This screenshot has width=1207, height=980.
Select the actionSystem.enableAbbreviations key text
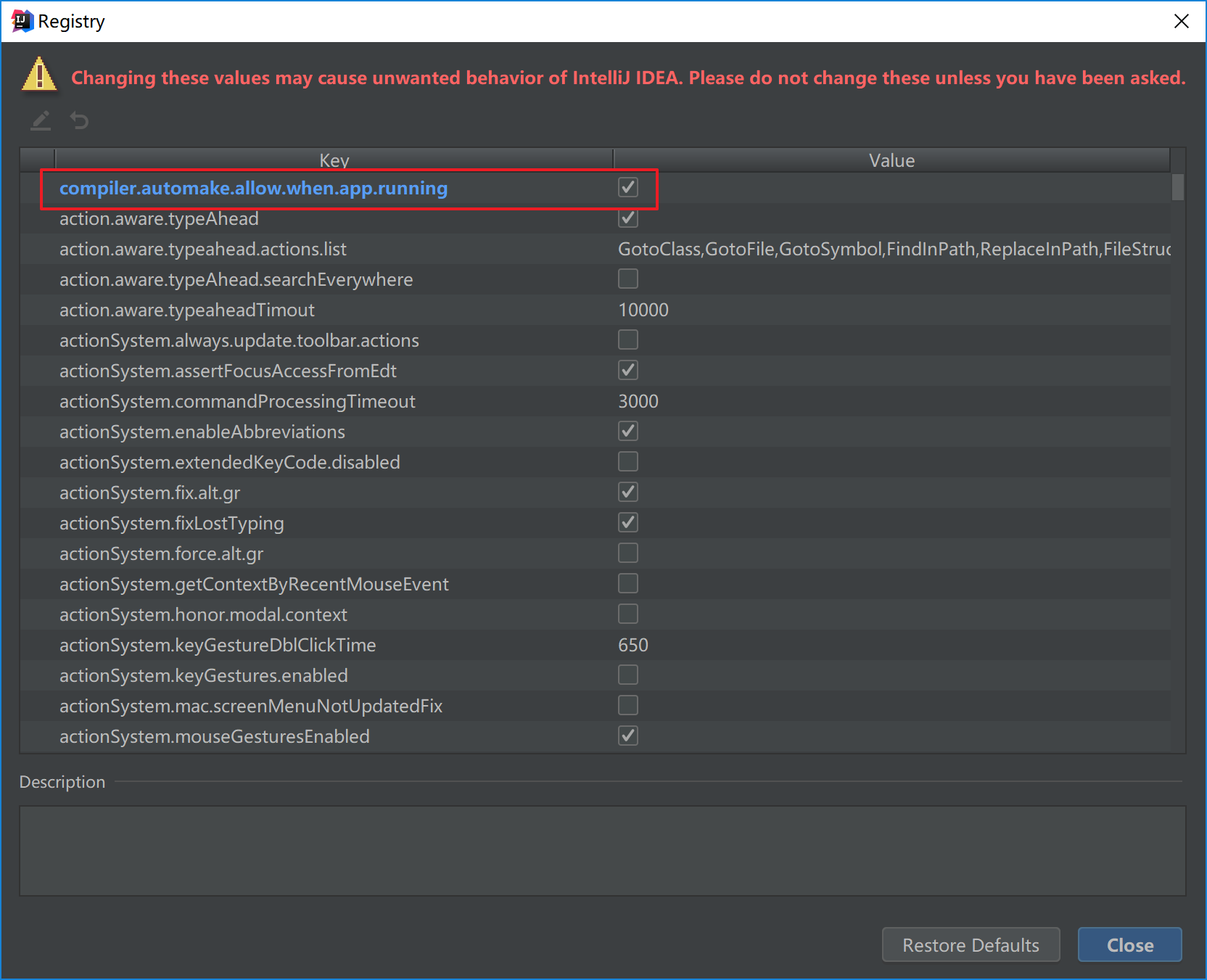(202, 432)
